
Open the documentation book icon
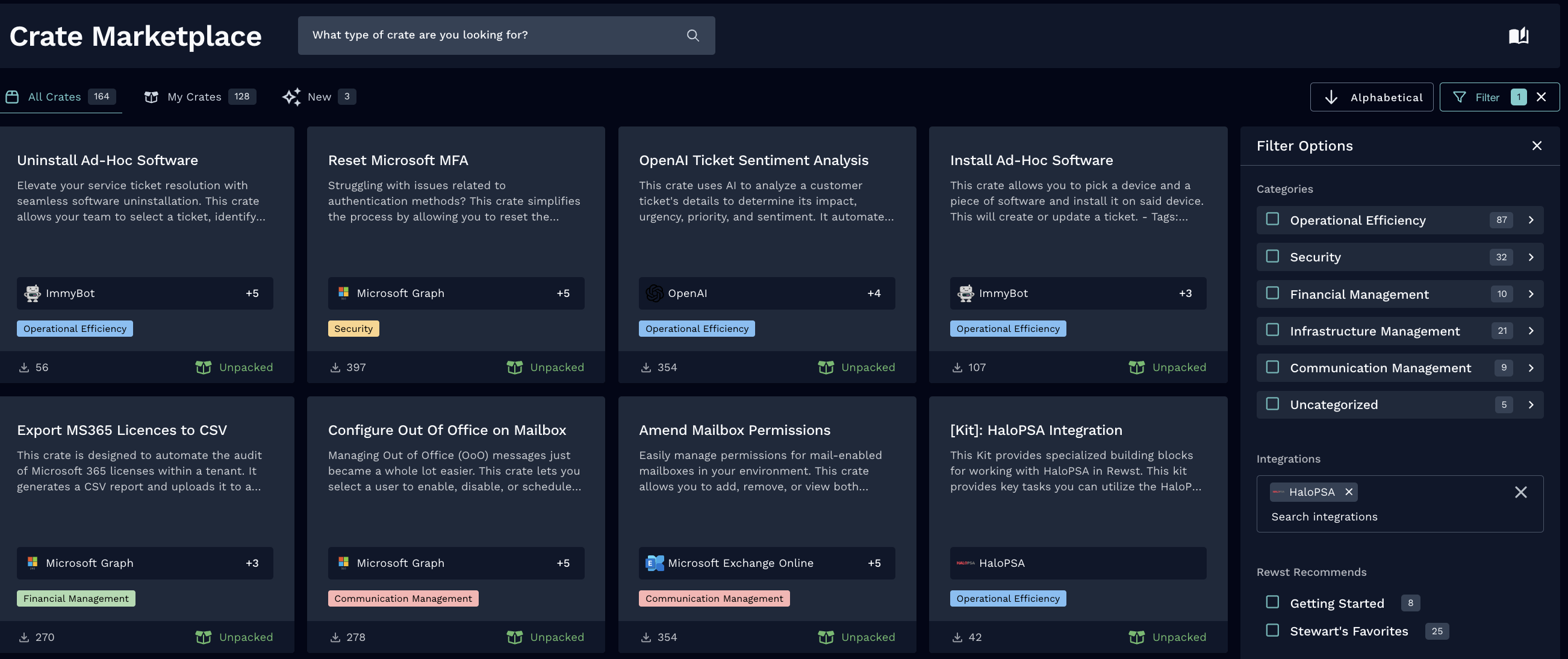(1518, 36)
